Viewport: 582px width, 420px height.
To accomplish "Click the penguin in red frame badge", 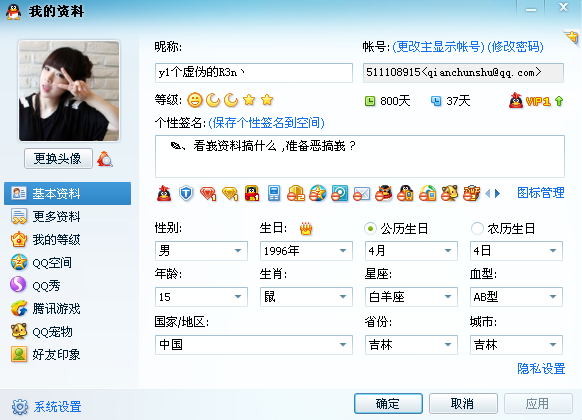I will coord(252,193).
